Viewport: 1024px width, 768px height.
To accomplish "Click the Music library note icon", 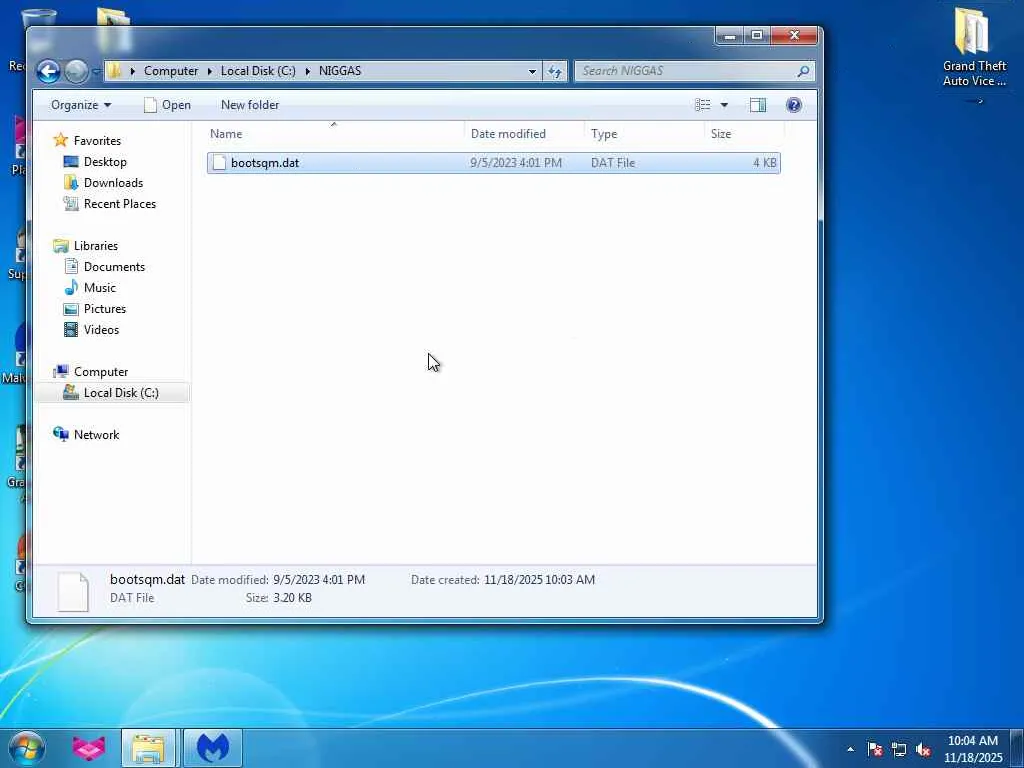I will [x=71, y=287].
